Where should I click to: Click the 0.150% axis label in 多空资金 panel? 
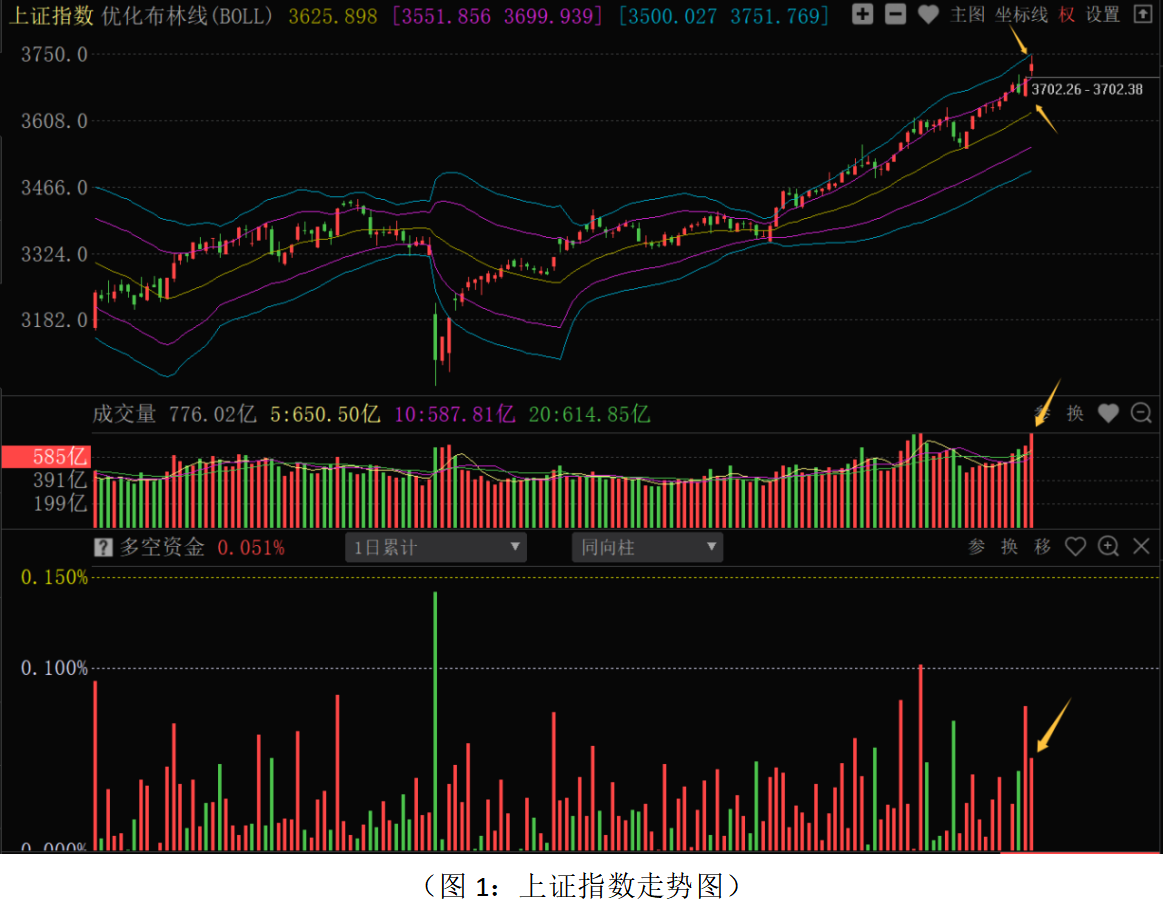(x=54, y=577)
